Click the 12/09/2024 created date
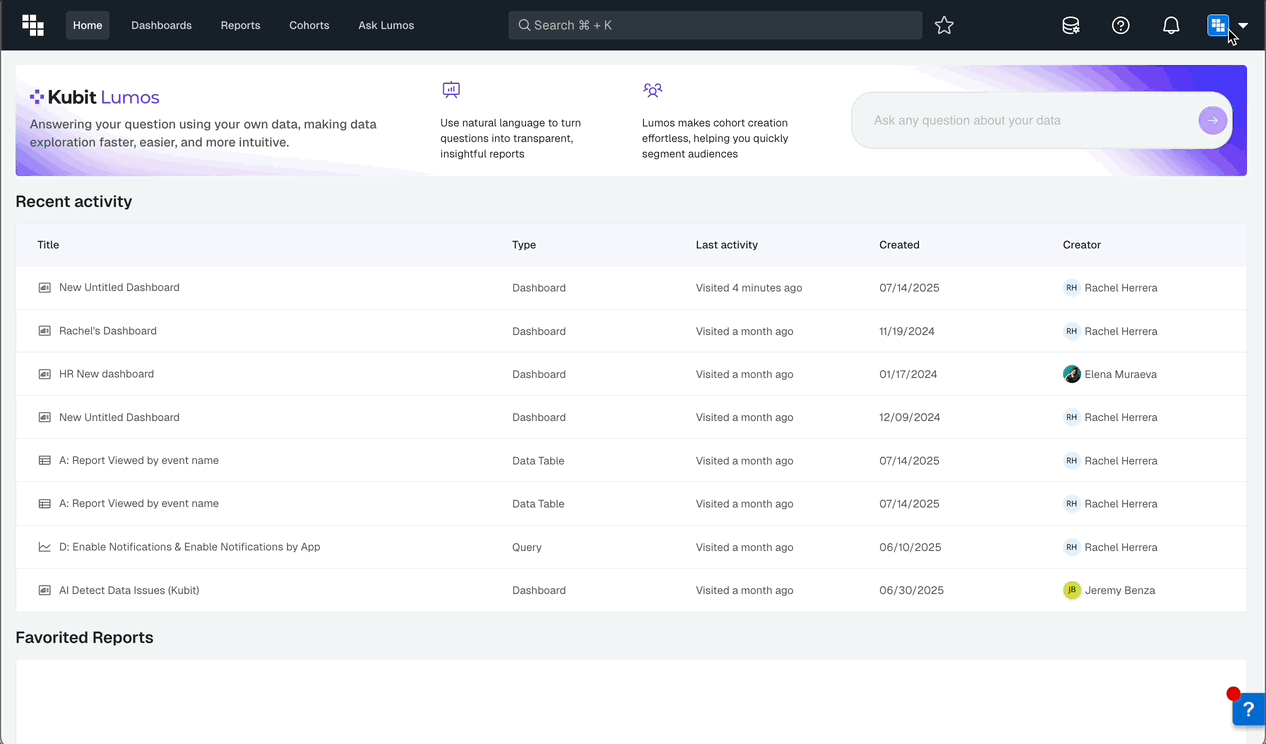 tap(909, 417)
